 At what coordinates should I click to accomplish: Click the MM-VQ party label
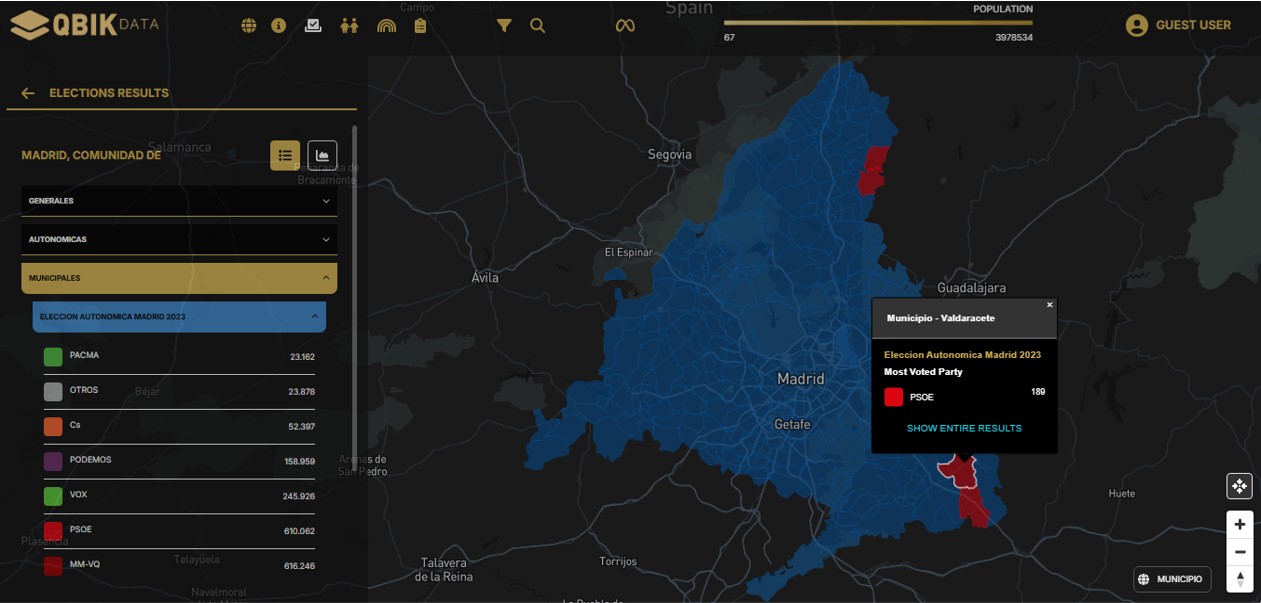pyautogui.click(x=85, y=565)
